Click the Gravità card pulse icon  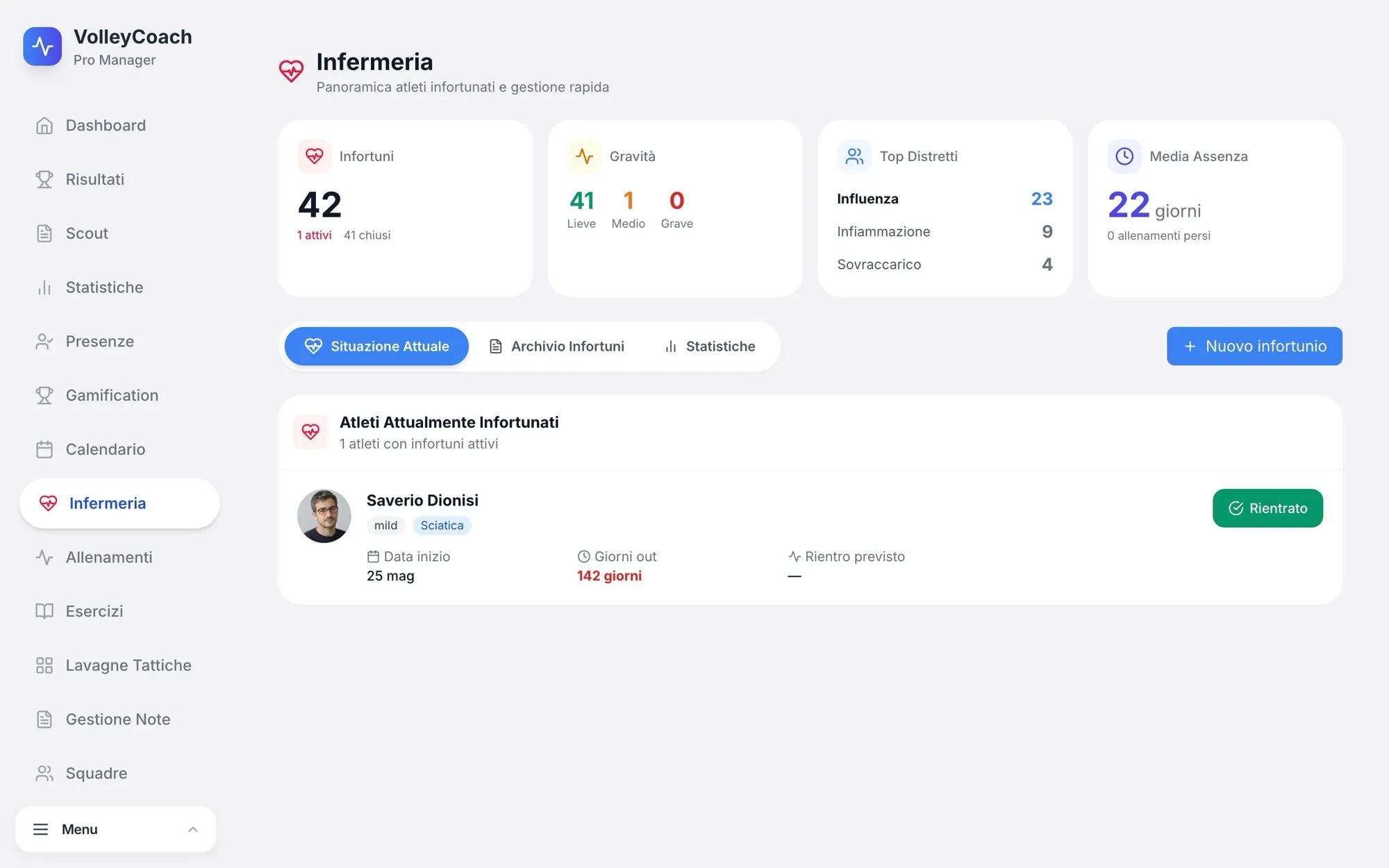point(585,156)
